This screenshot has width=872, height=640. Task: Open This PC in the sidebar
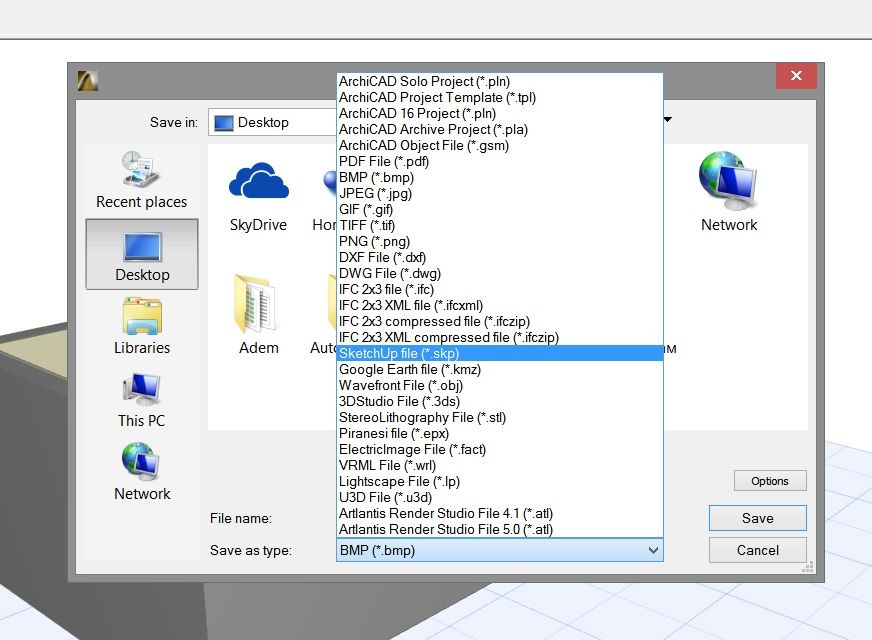coord(142,399)
